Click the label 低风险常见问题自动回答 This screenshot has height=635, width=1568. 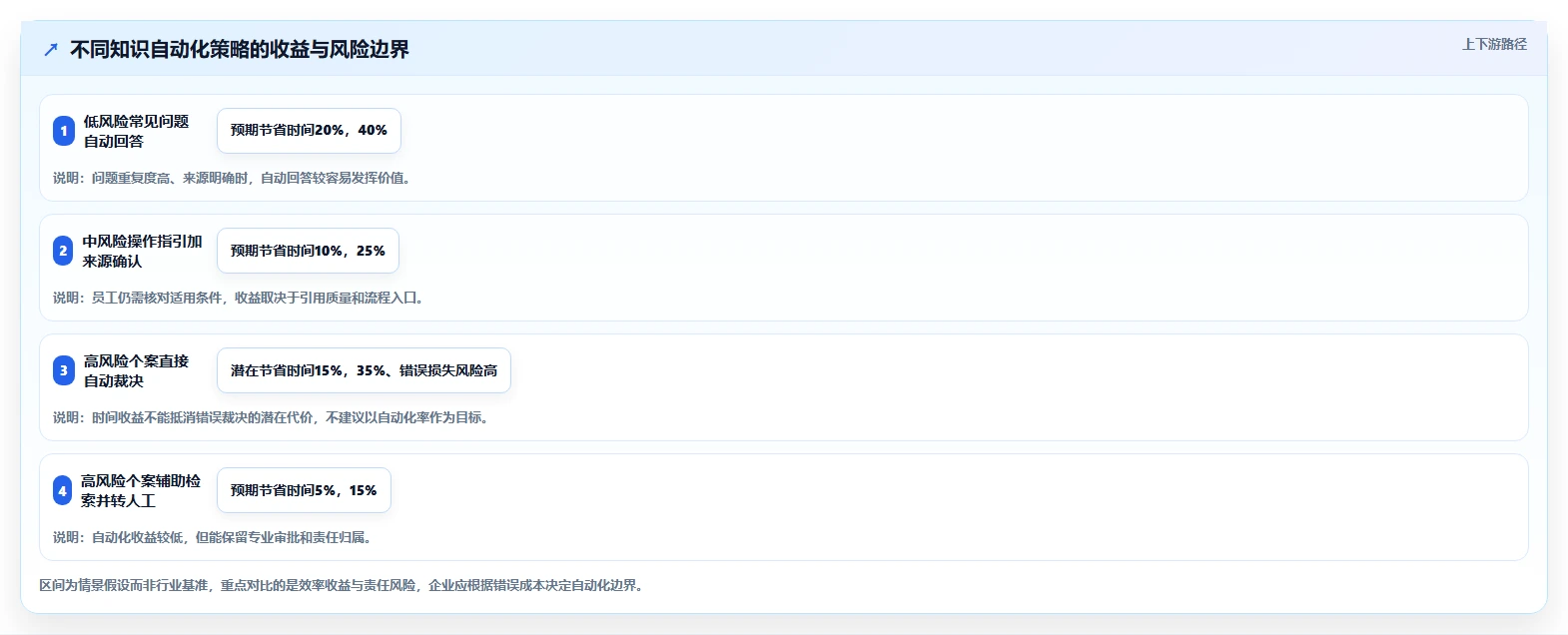point(136,131)
